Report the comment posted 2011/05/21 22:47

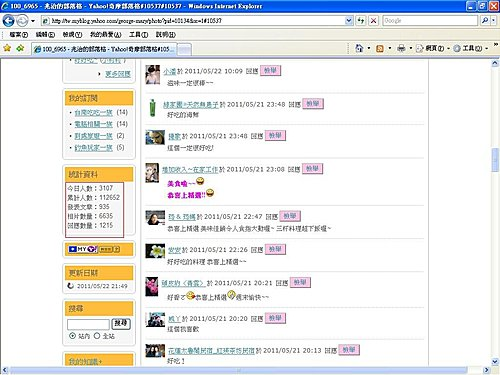[x=290, y=216]
